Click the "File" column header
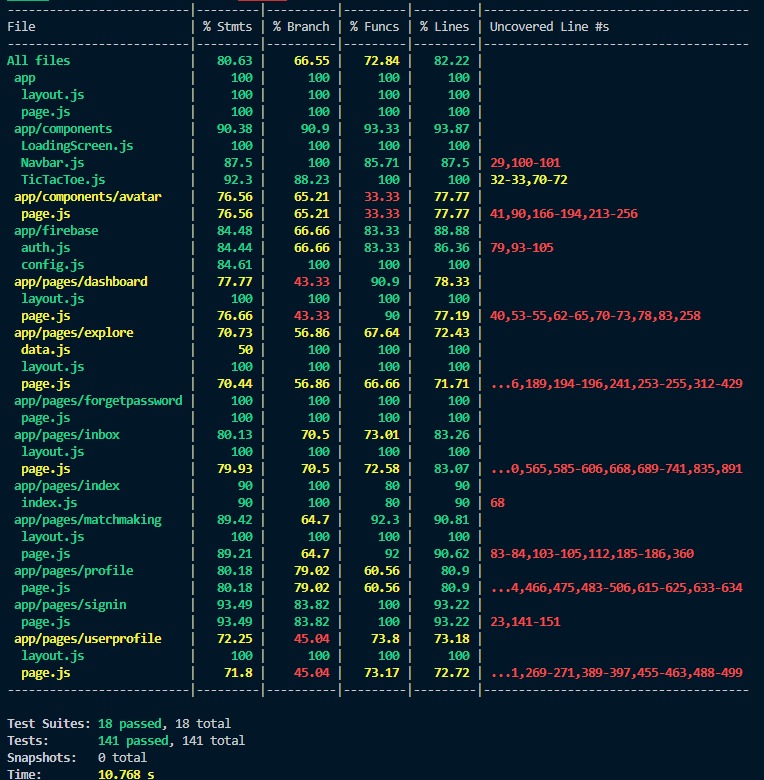 (21, 27)
